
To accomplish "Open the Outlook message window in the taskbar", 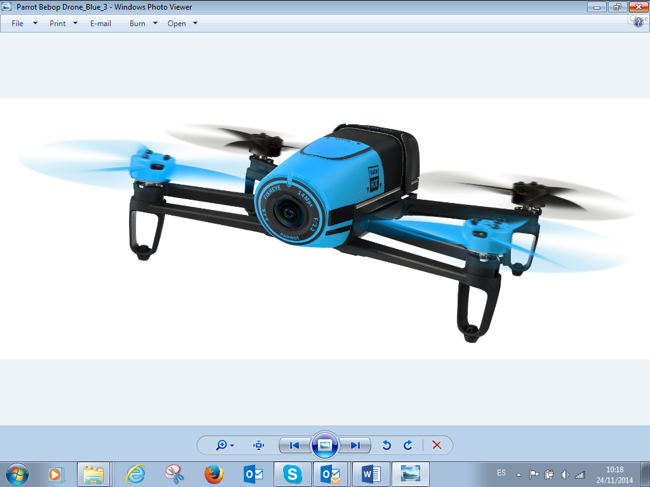I will [x=331, y=474].
